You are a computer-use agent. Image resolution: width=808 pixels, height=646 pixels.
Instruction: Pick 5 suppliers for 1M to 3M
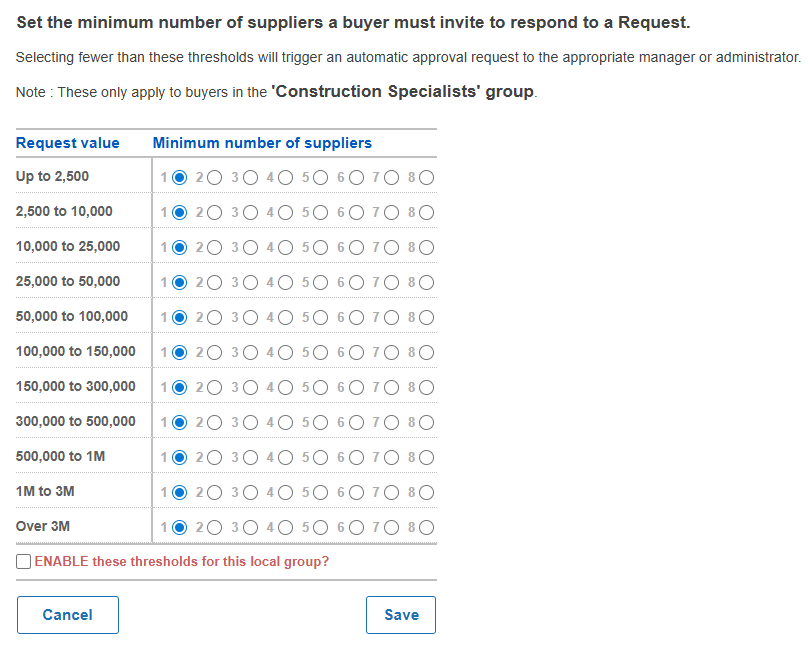click(x=320, y=493)
